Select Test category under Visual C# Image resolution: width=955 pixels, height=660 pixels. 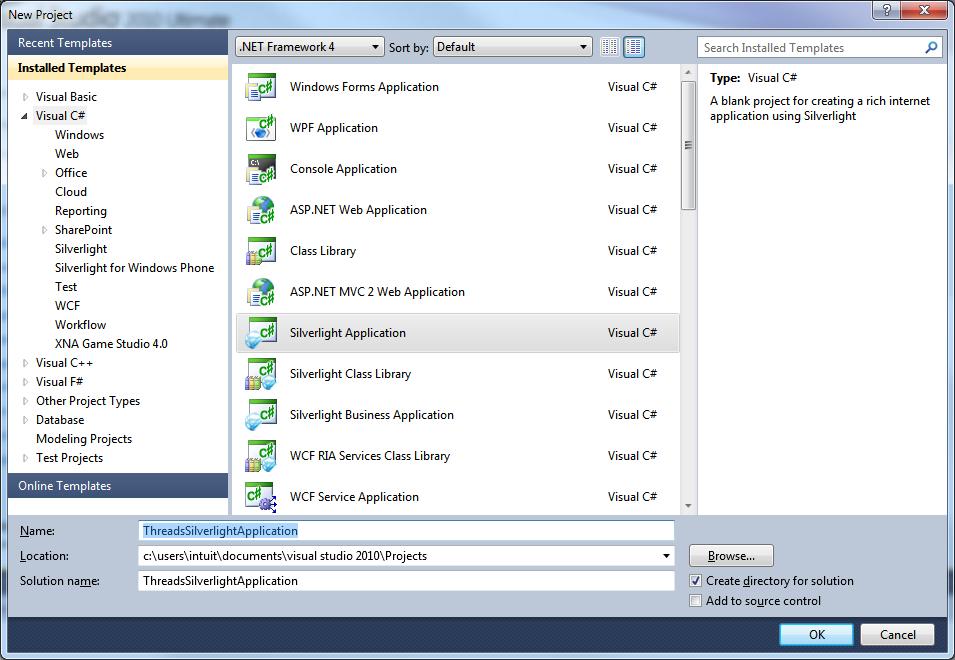(x=66, y=287)
